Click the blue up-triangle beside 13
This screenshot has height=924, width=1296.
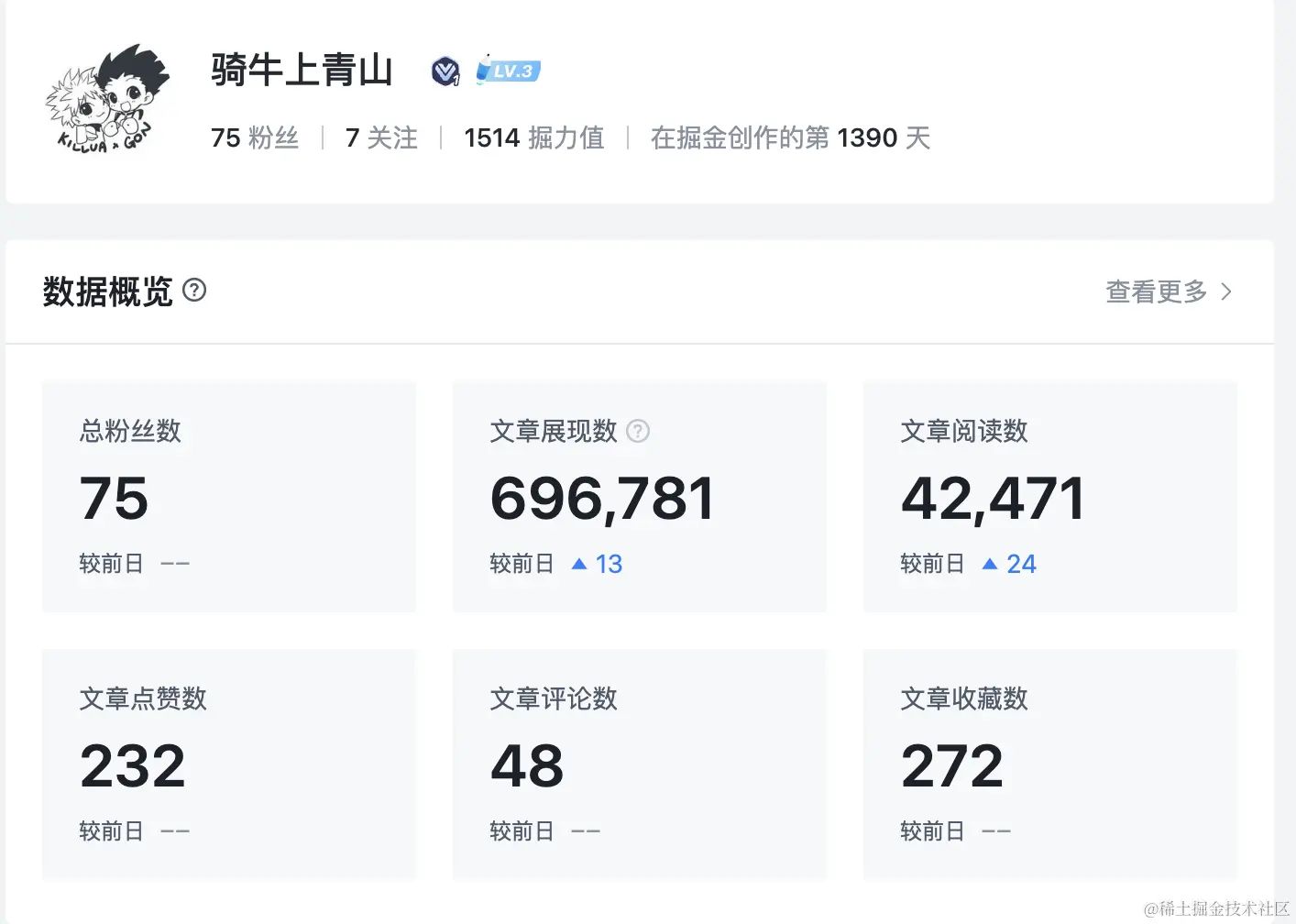[579, 564]
